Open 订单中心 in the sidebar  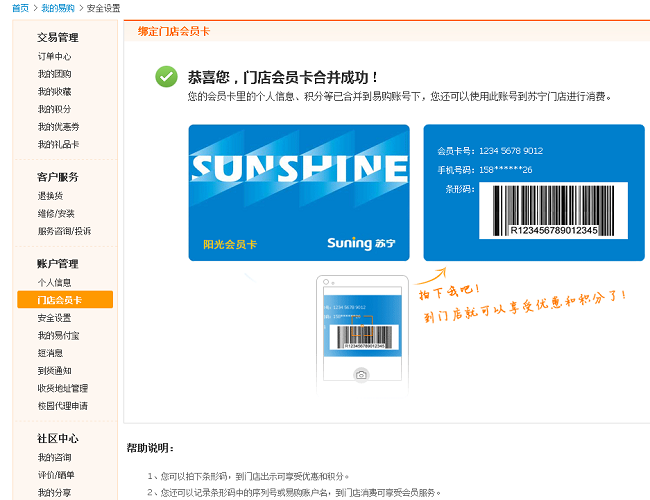(x=54, y=56)
